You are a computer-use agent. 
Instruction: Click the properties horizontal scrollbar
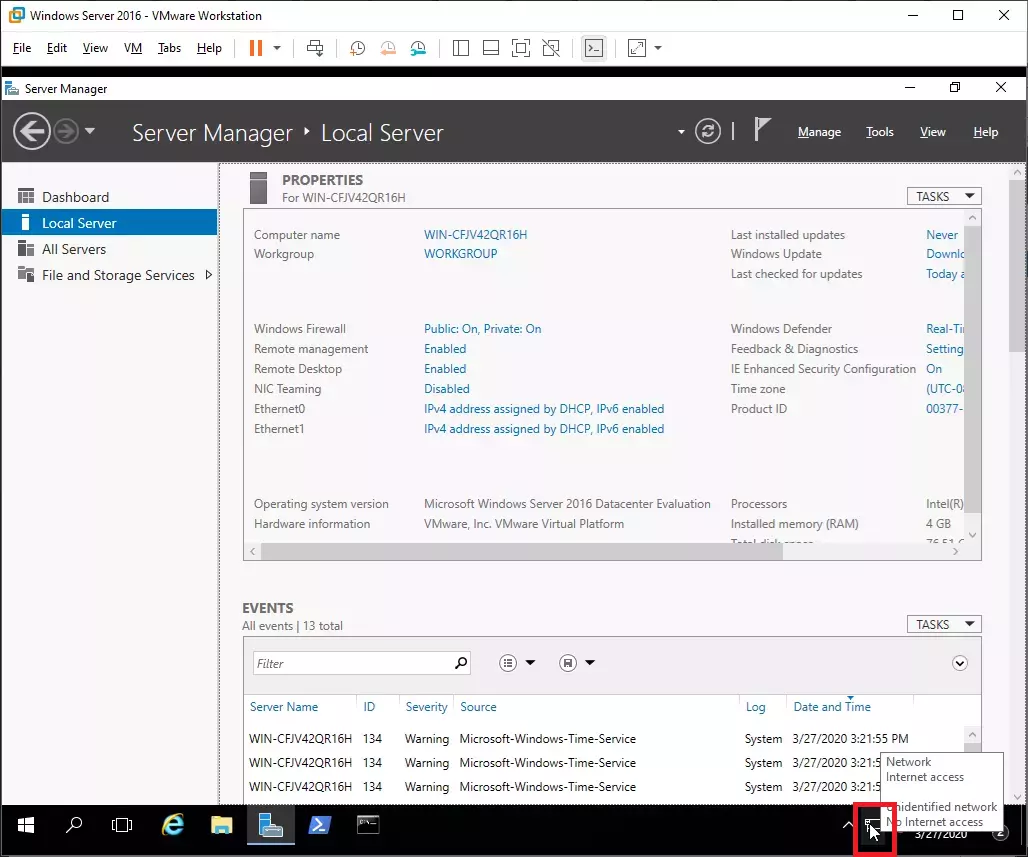[x=522, y=551]
